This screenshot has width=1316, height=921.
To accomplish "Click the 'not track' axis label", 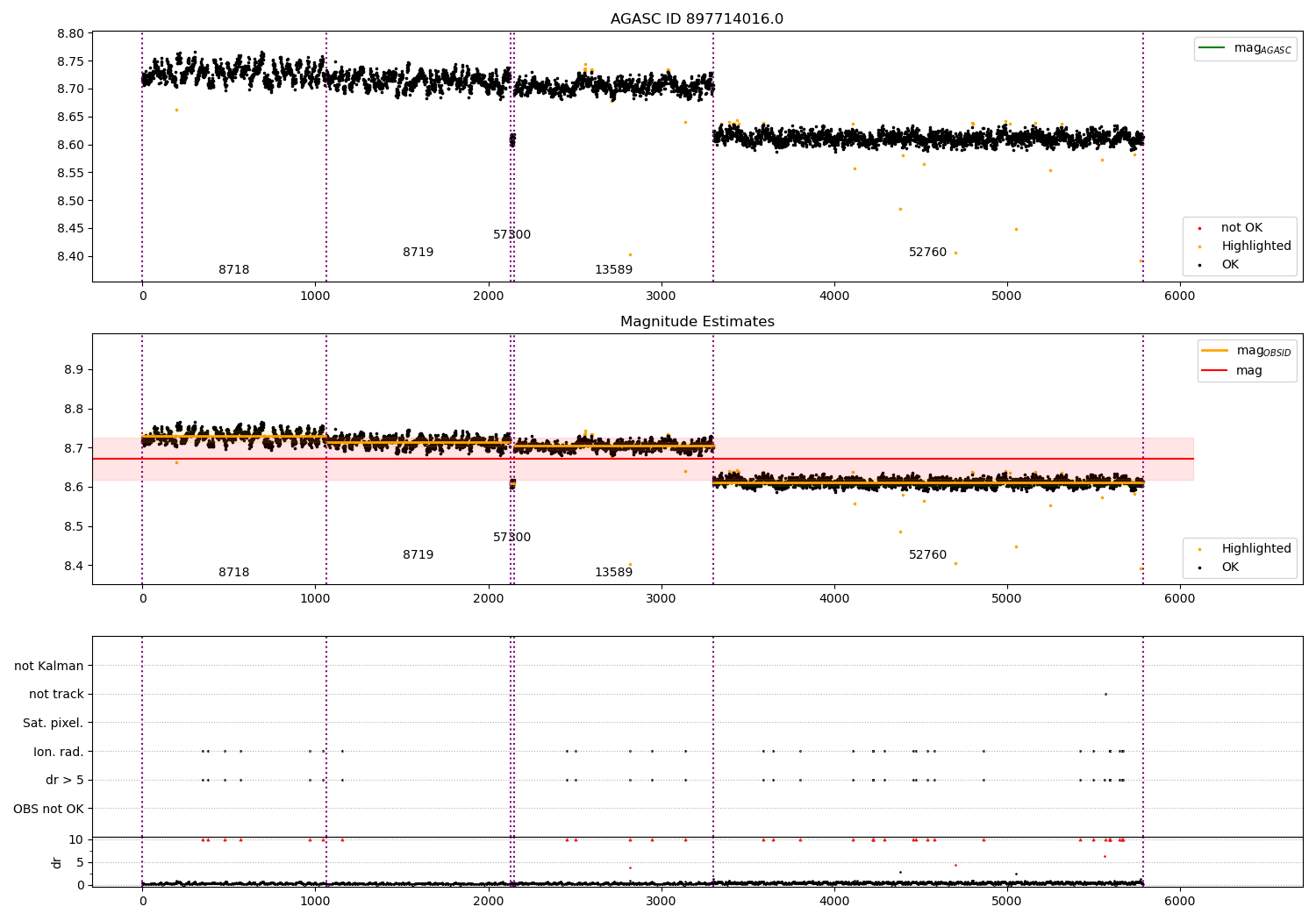I will (x=56, y=695).
